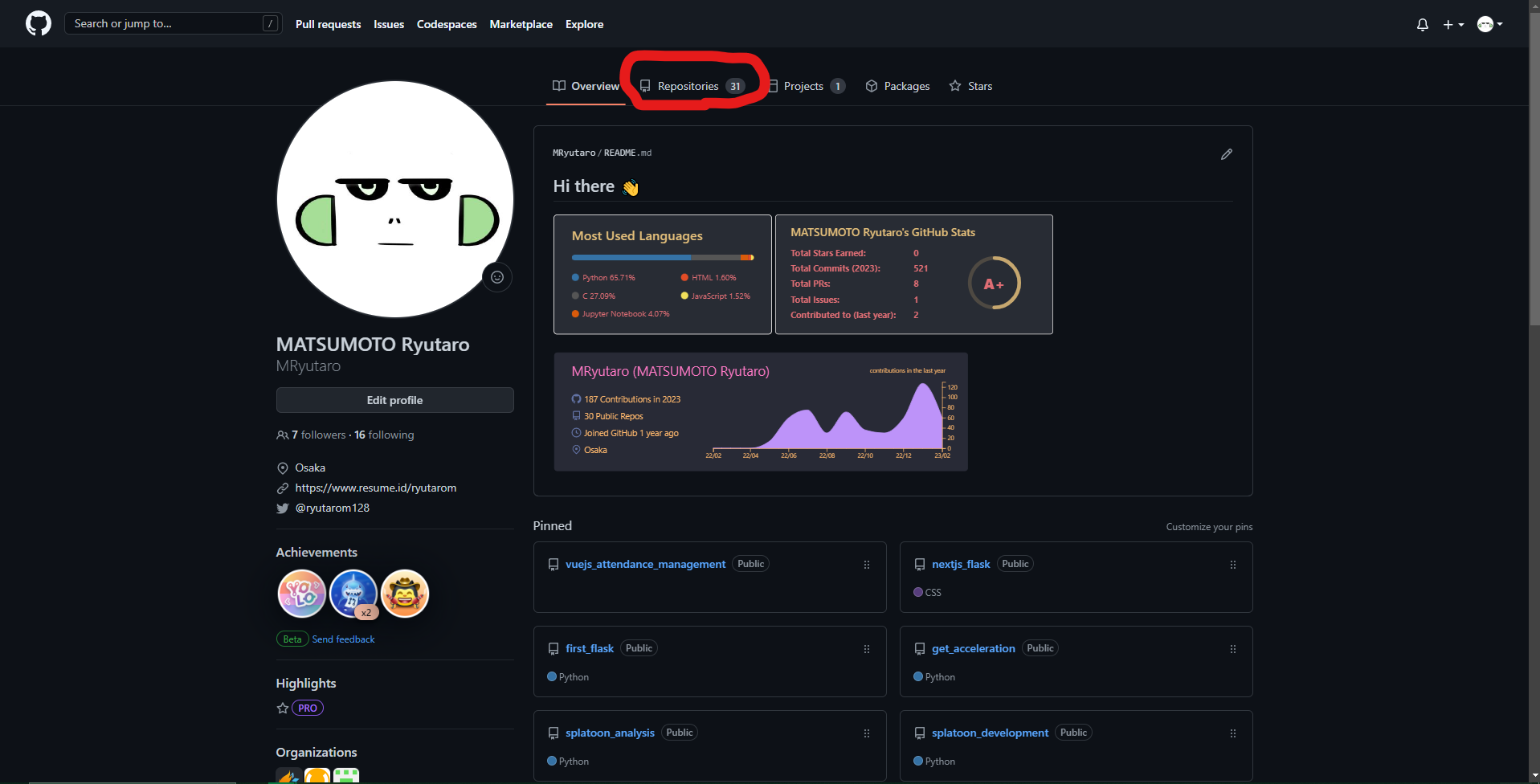1540x784 pixels.
Task: Open Marketplace in top navigation
Action: [521, 24]
